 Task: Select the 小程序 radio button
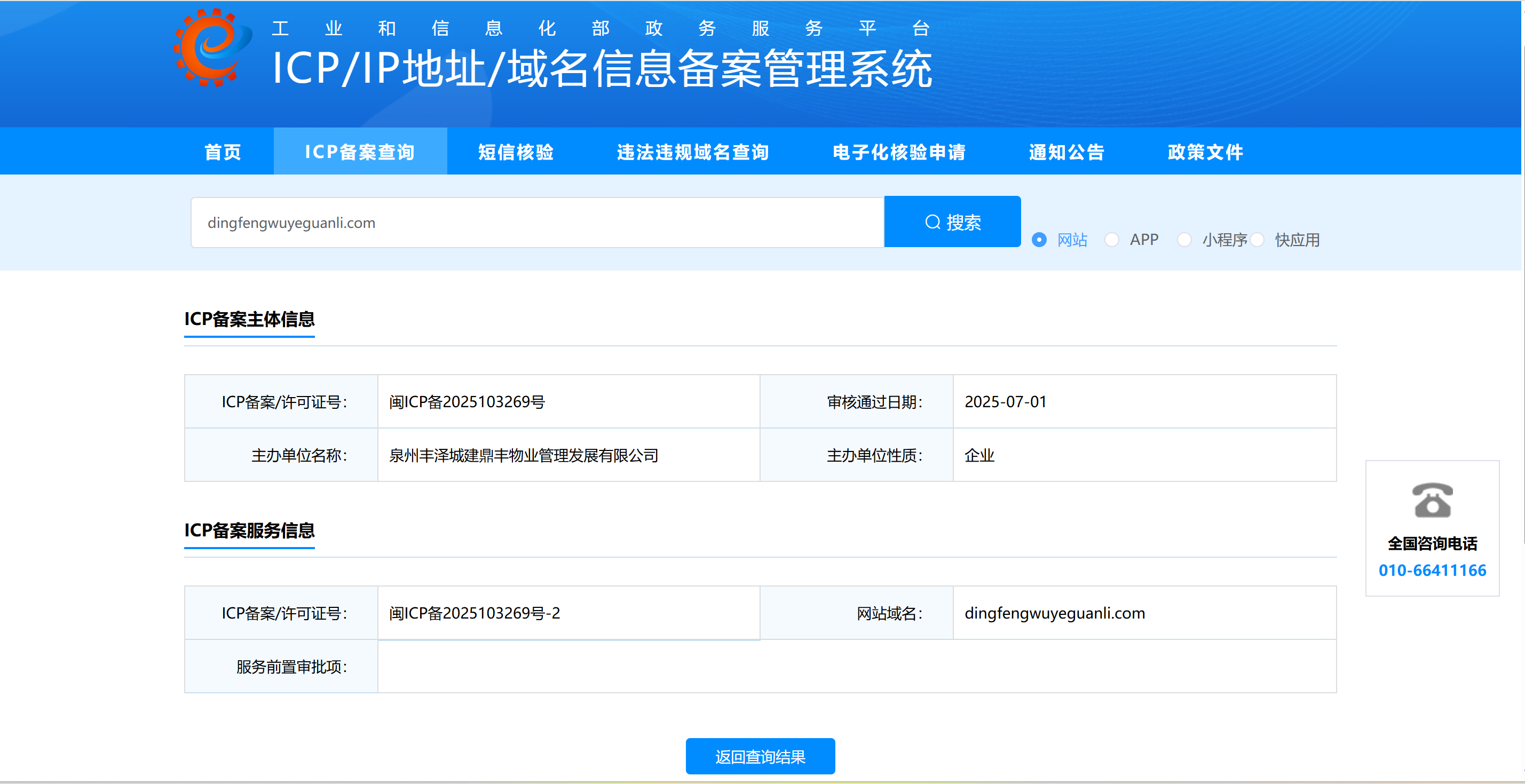[1184, 240]
